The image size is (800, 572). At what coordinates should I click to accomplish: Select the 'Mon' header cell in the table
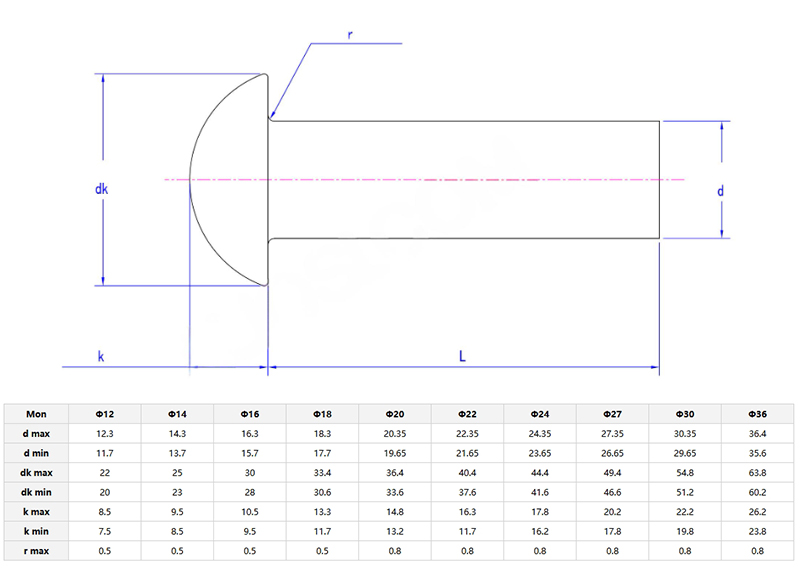36,414
